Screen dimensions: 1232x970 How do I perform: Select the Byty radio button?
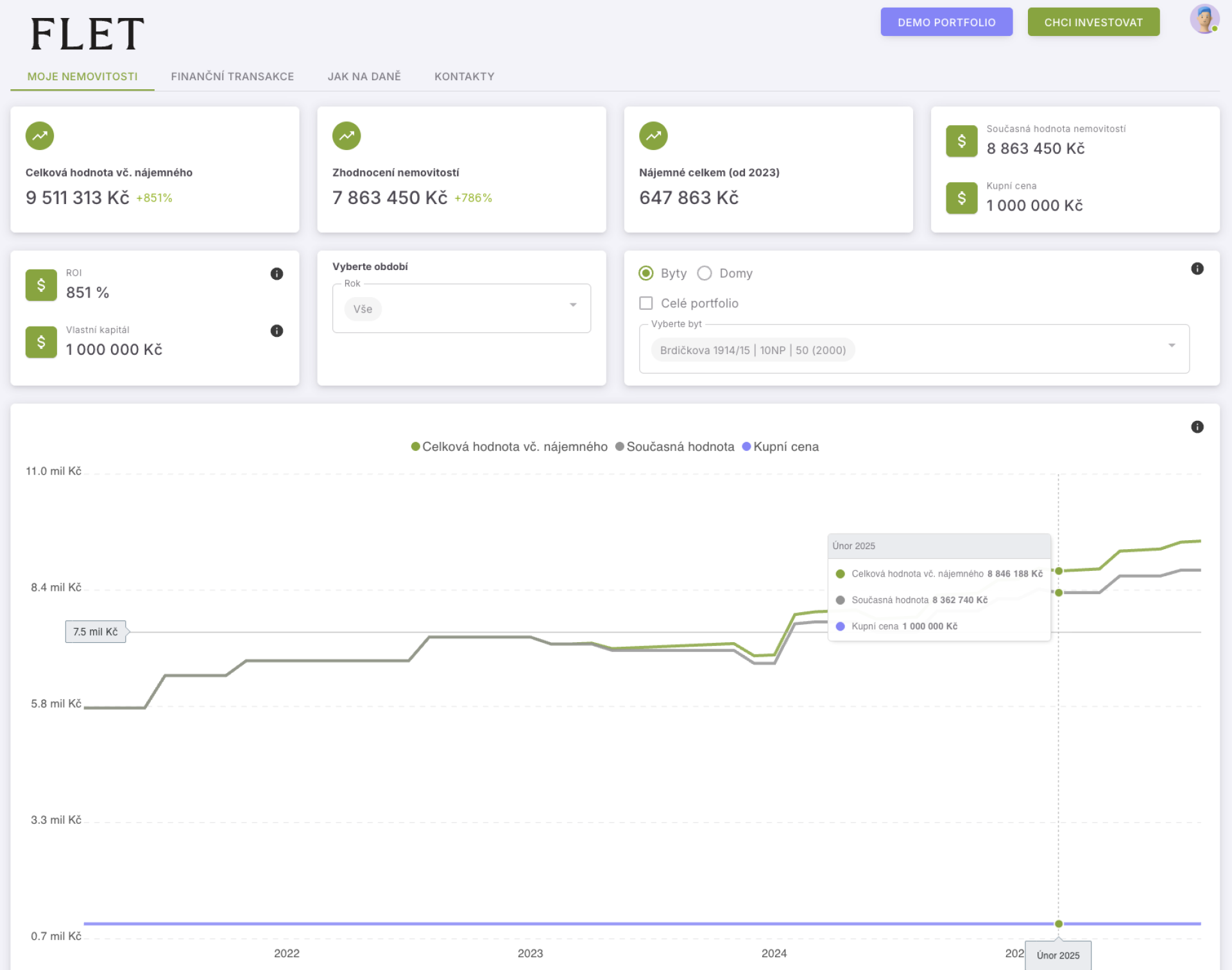[x=646, y=273]
